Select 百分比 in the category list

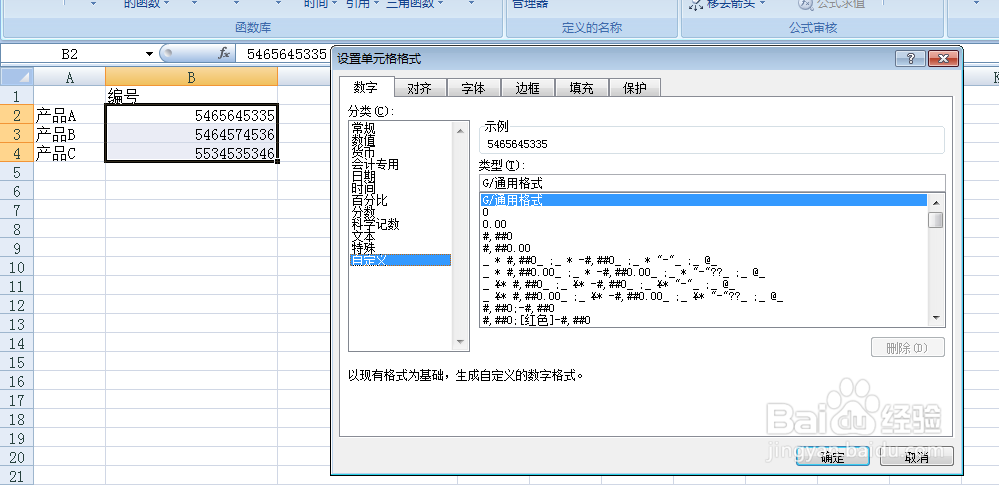[x=401, y=200]
